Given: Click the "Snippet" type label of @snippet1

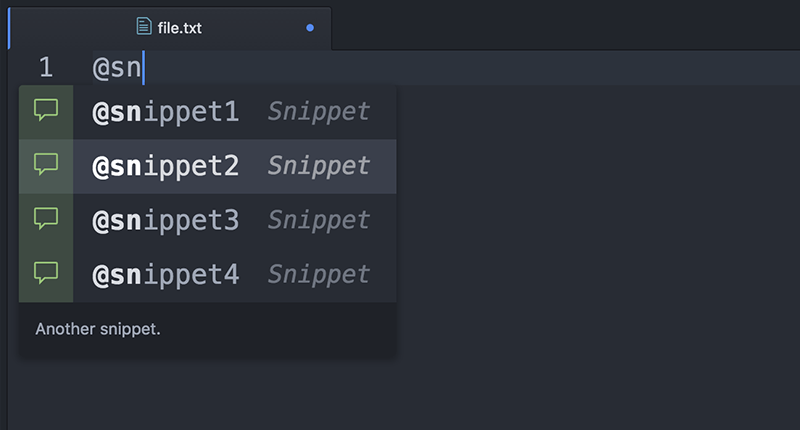Looking at the screenshot, I should [318, 111].
